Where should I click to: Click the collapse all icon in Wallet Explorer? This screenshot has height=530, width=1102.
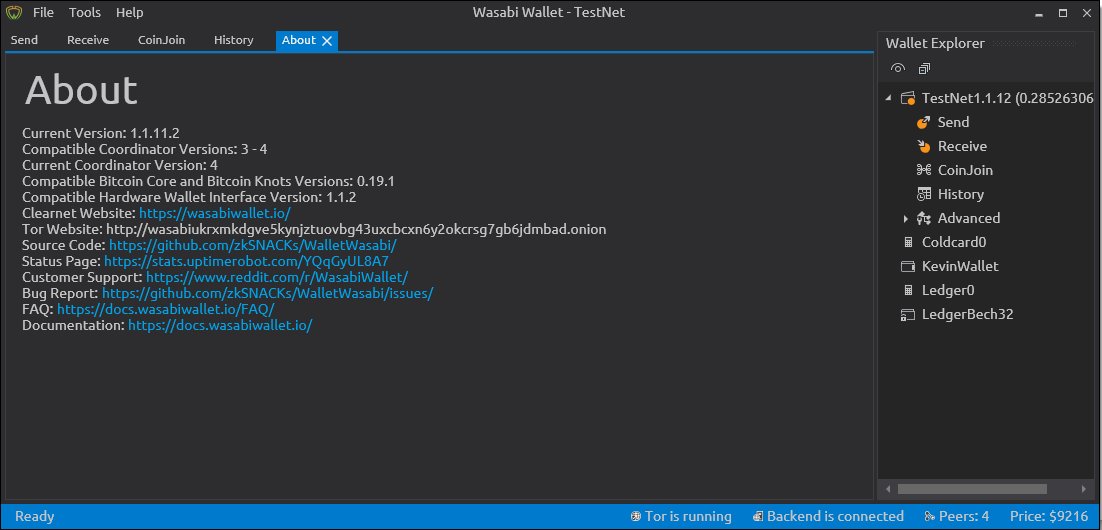924,68
